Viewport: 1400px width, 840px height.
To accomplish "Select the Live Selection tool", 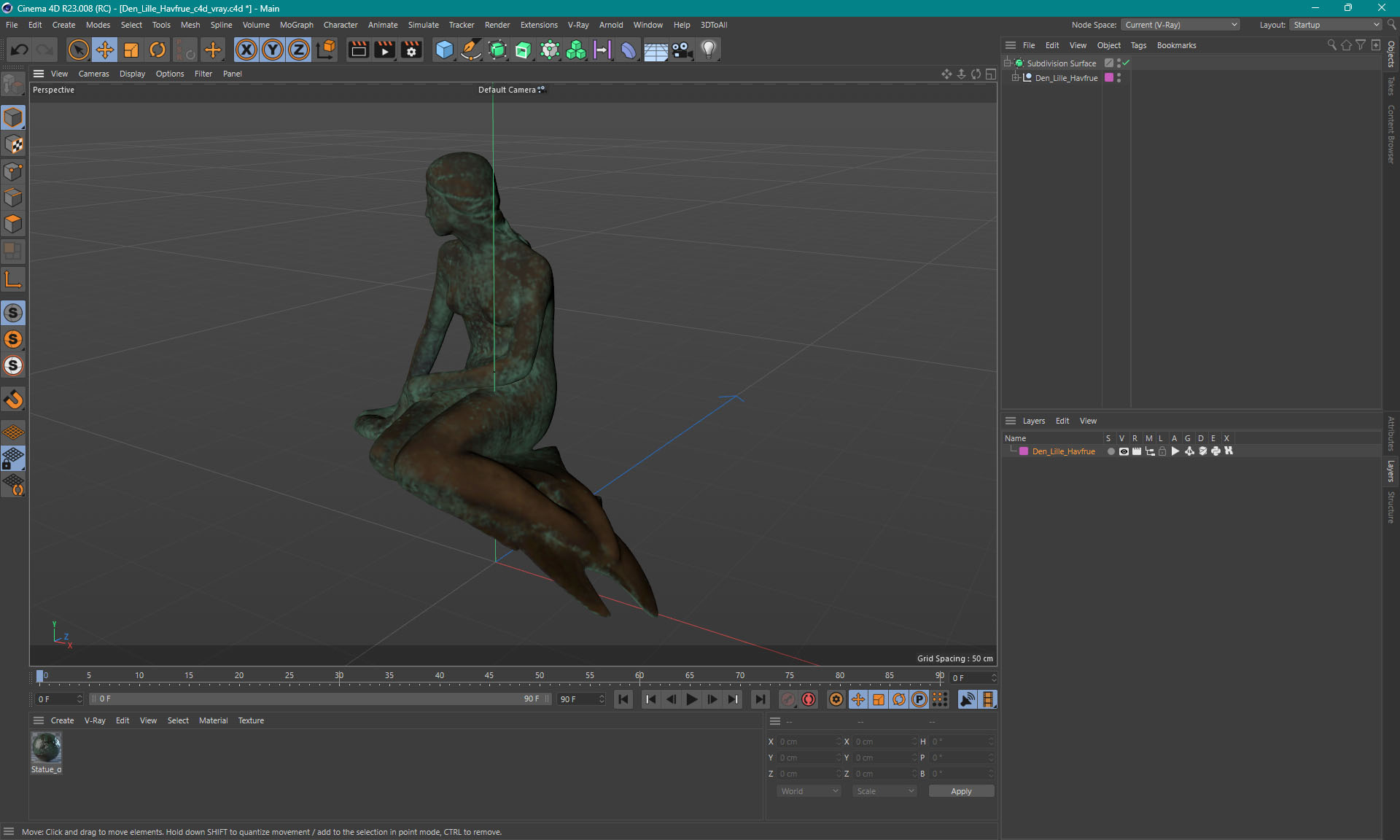I will (x=78, y=50).
